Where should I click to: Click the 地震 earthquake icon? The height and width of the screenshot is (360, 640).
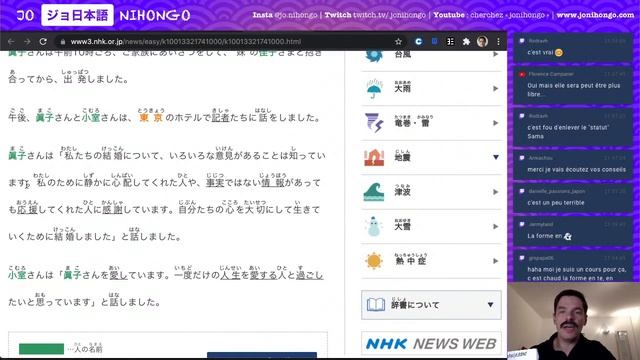[374, 157]
